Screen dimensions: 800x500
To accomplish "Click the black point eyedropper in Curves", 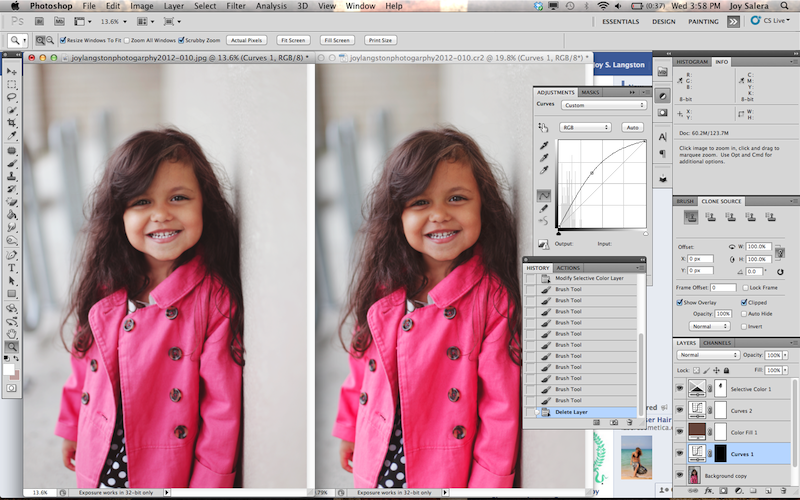I will 544,145.
